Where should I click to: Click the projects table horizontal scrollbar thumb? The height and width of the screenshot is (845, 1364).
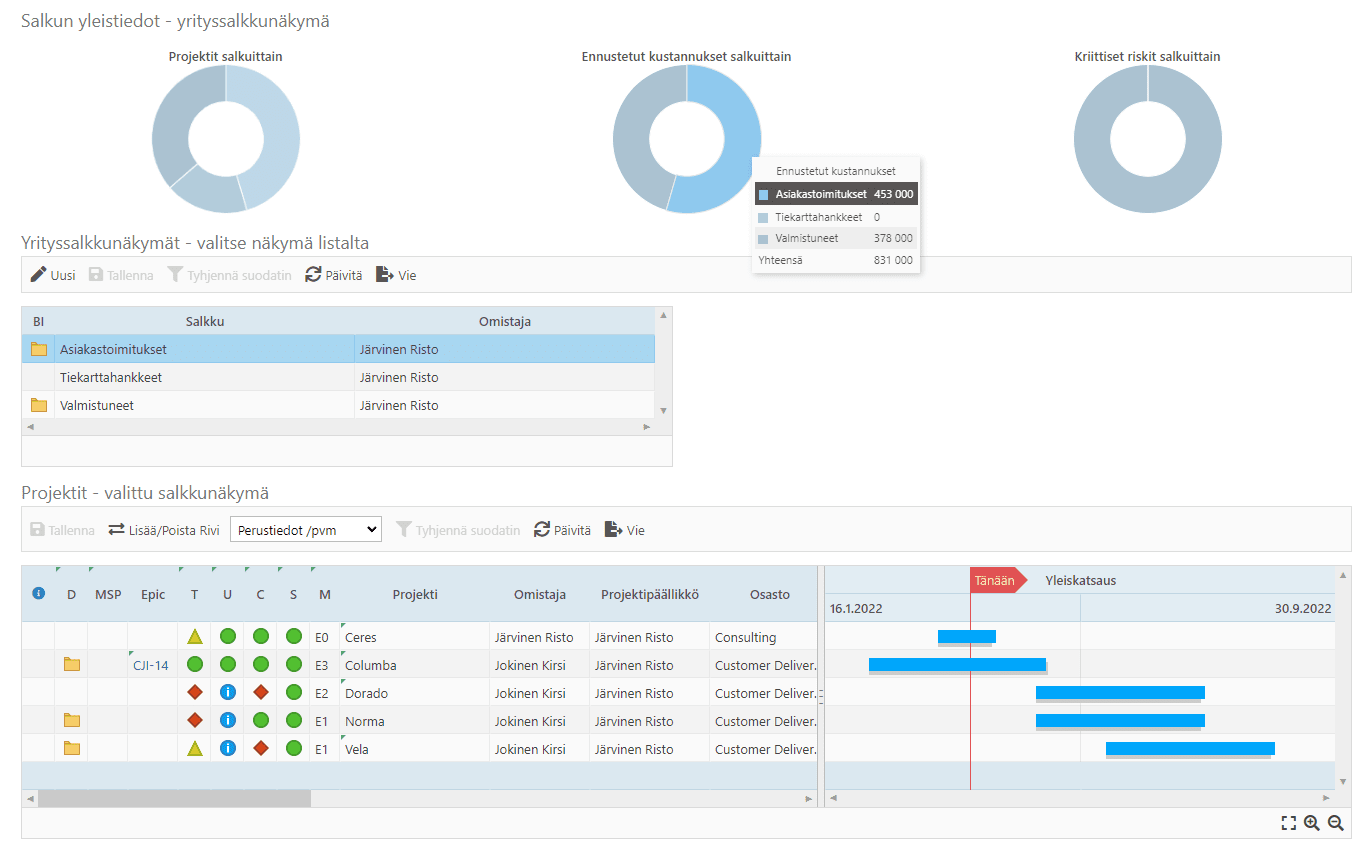(x=174, y=799)
